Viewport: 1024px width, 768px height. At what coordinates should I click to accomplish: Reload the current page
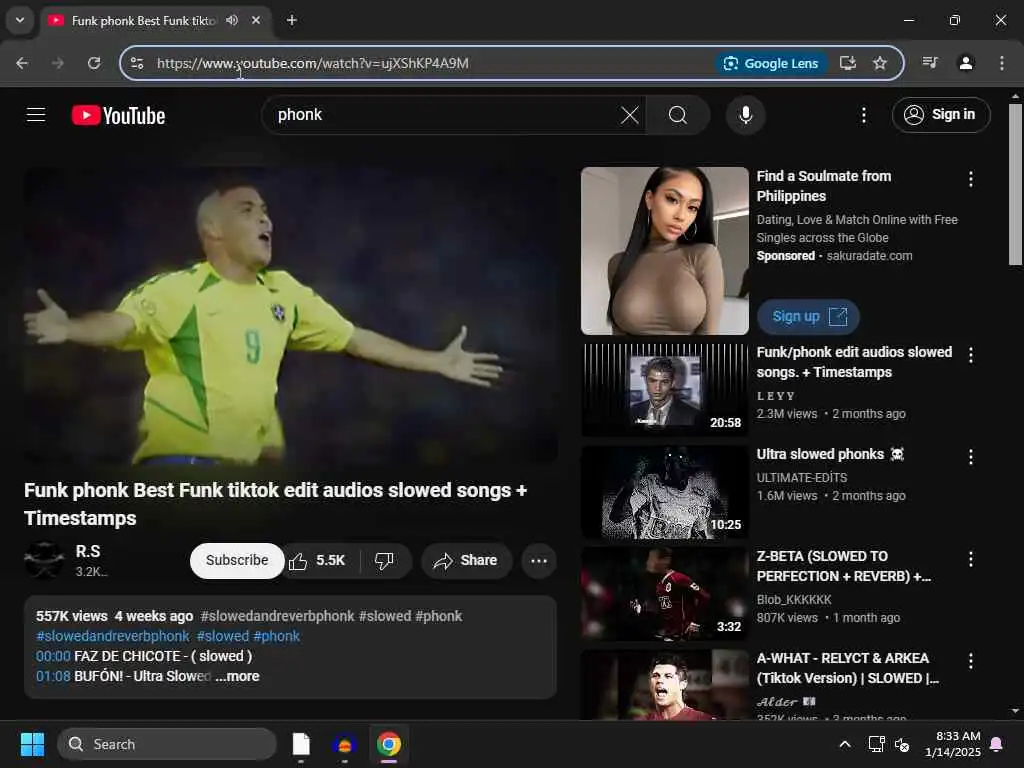[x=94, y=63]
